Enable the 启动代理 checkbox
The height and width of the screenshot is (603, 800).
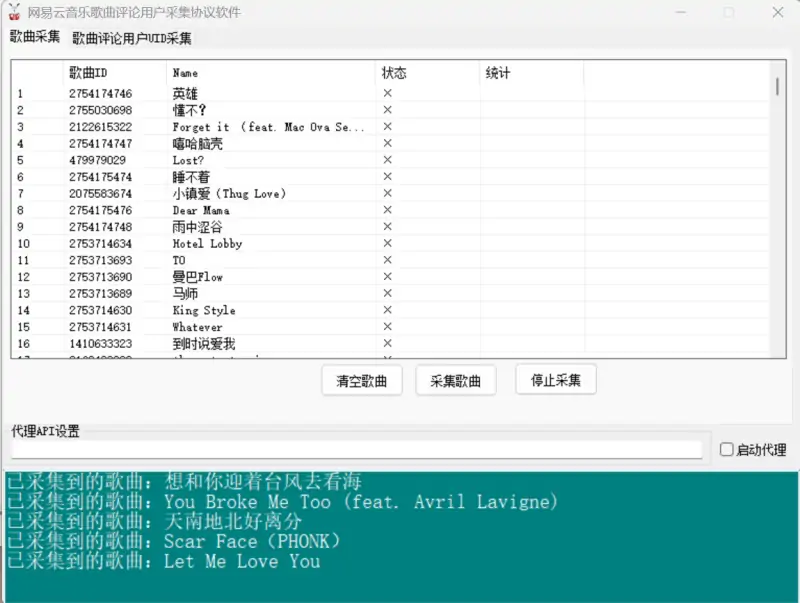tap(727, 450)
